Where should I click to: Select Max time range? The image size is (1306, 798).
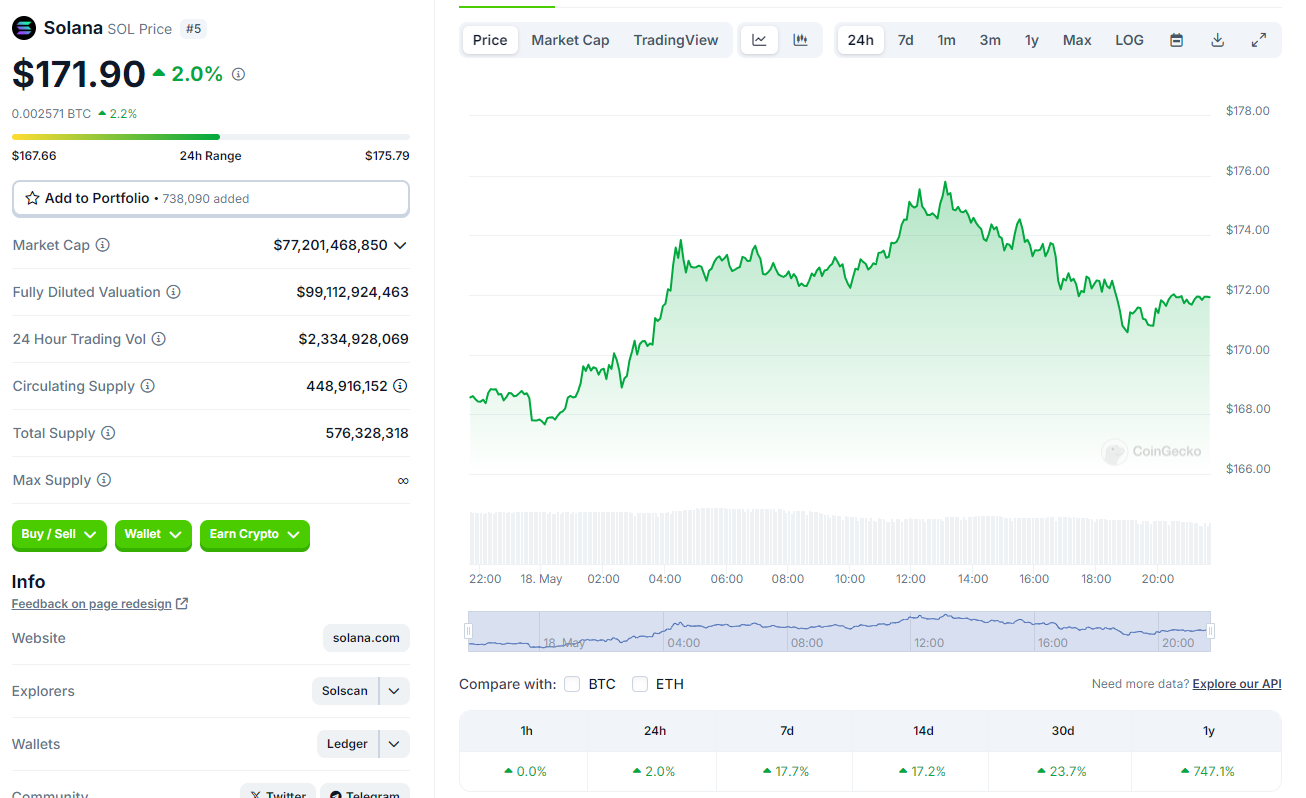tap(1077, 40)
